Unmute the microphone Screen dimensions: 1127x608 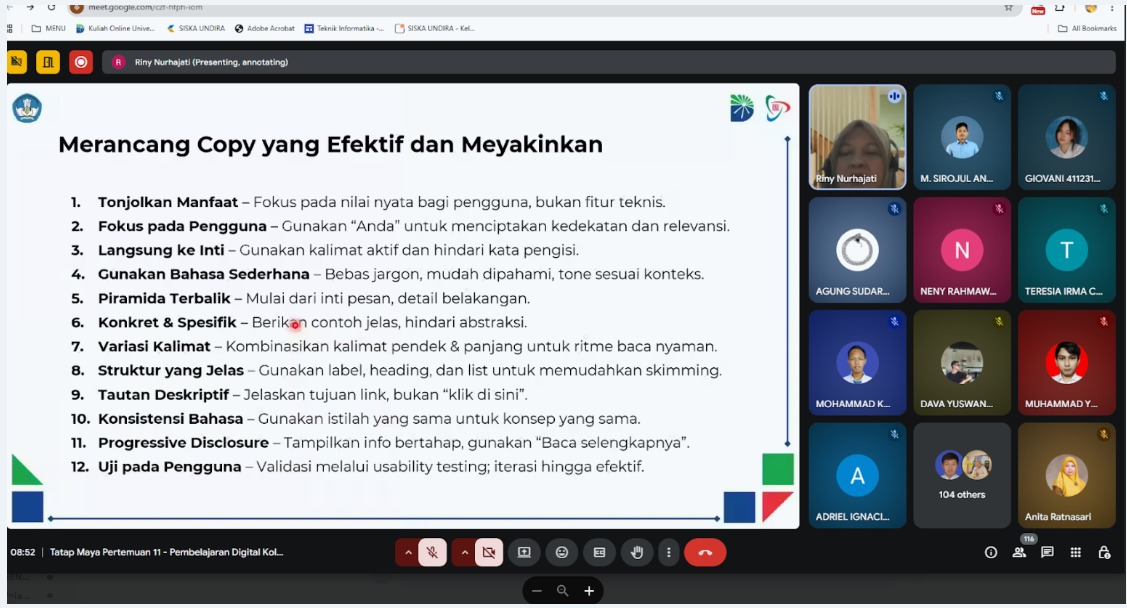pyautogui.click(x=432, y=553)
